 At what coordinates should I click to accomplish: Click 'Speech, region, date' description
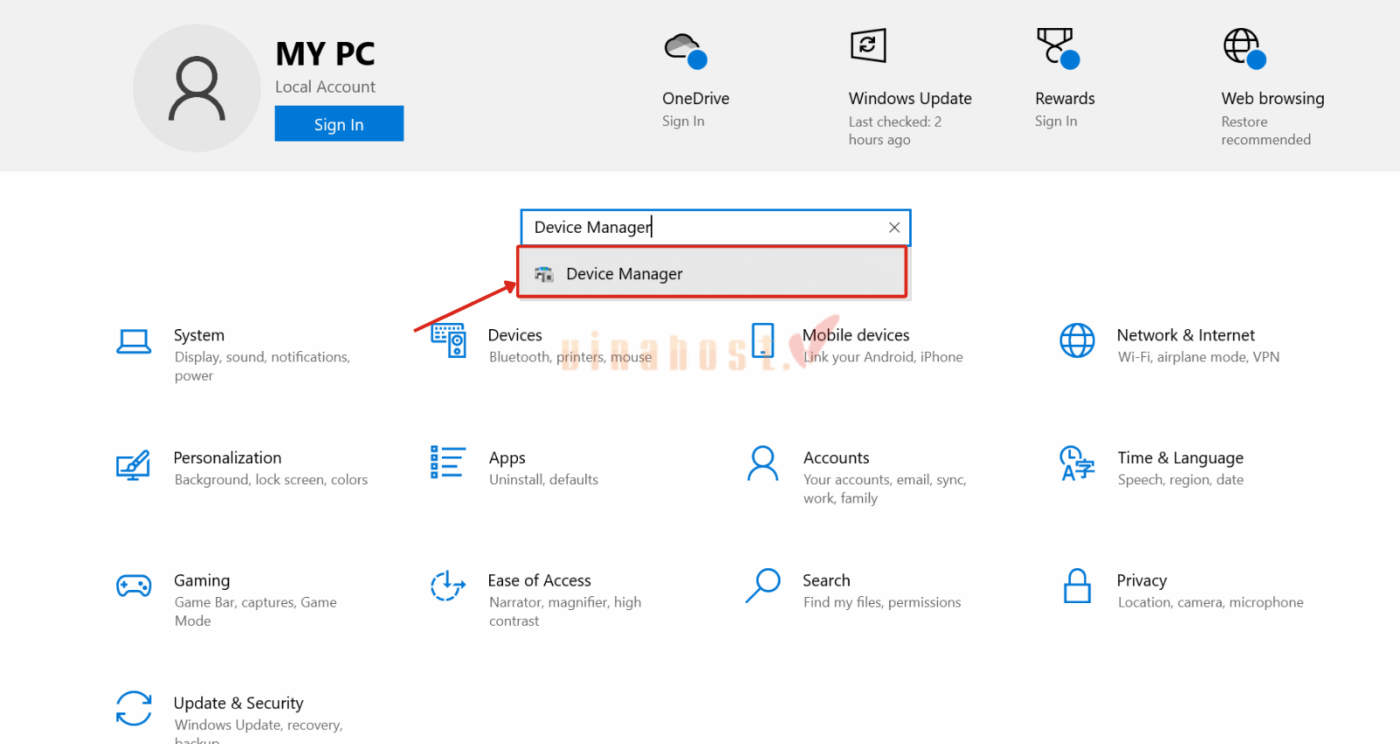click(x=1181, y=480)
